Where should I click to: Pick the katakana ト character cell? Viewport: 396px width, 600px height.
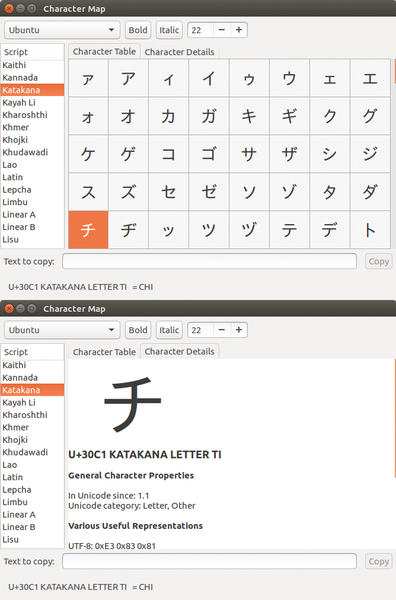(370, 230)
